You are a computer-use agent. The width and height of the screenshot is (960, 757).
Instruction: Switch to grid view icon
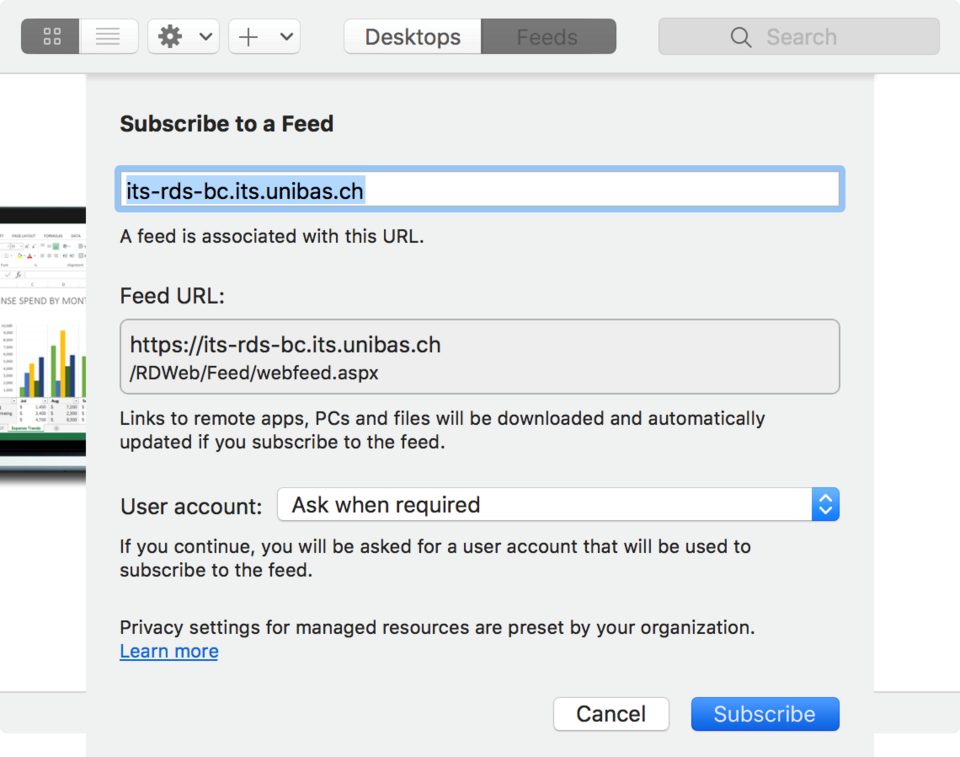click(x=52, y=37)
